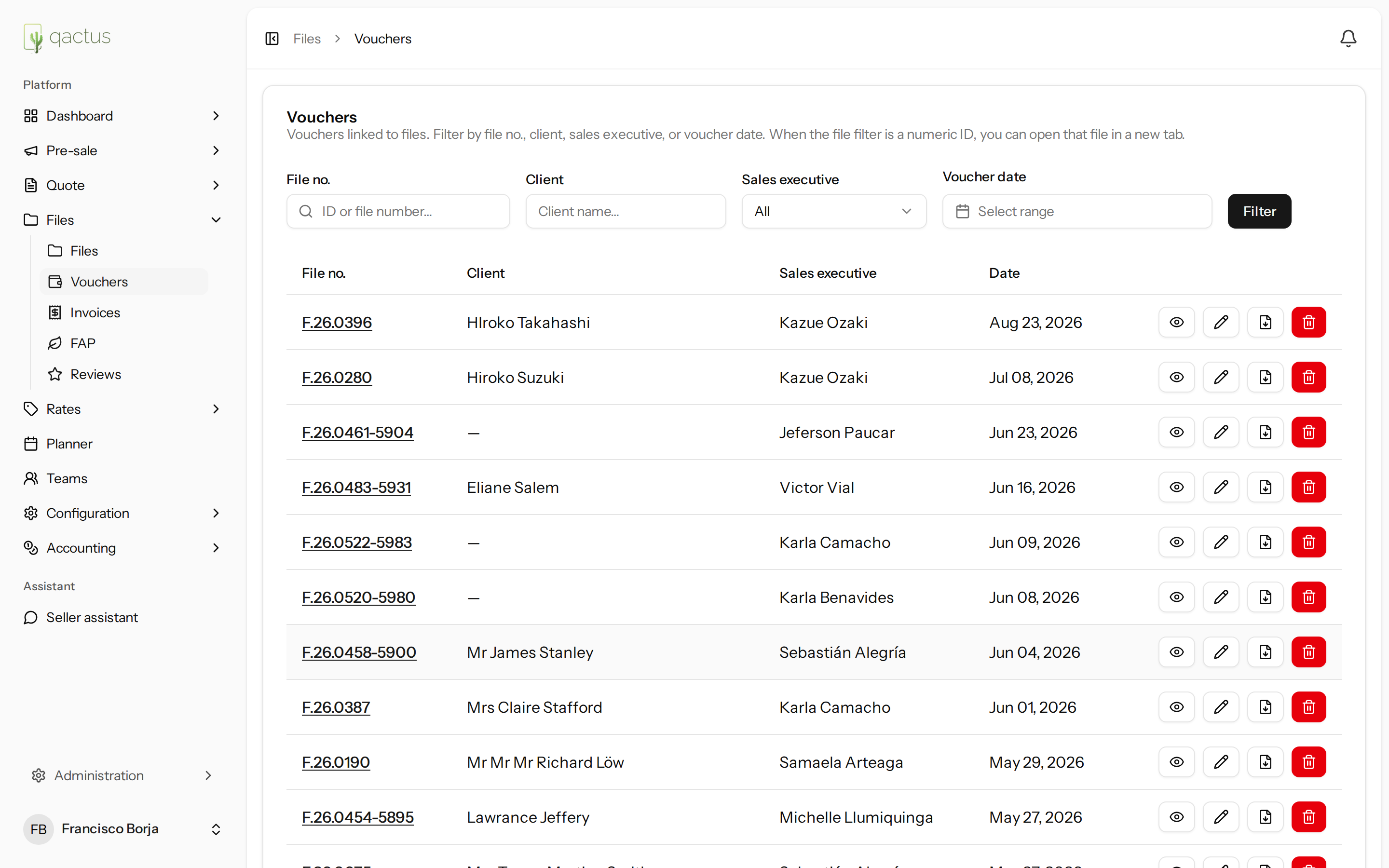Edit voucher F.26.0396 with pencil icon
This screenshot has height=868, width=1389.
[1221, 322]
